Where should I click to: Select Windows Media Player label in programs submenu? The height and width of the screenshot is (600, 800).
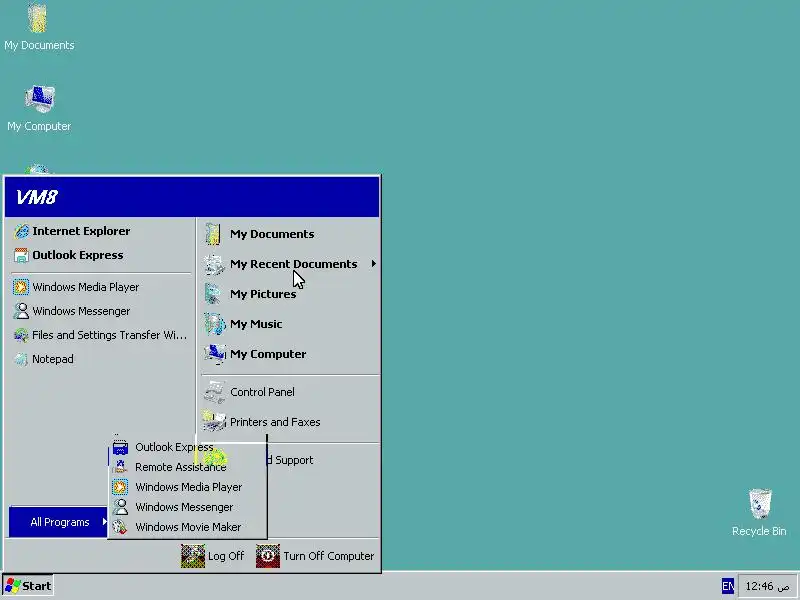point(189,487)
